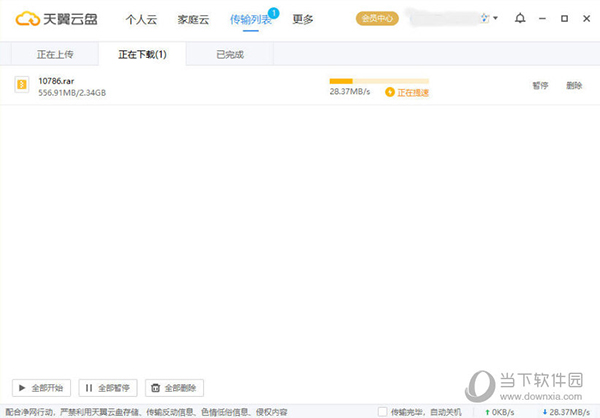This screenshot has height=418, width=600.
Task: Click the 正在提速 text link
Action: coord(413,92)
